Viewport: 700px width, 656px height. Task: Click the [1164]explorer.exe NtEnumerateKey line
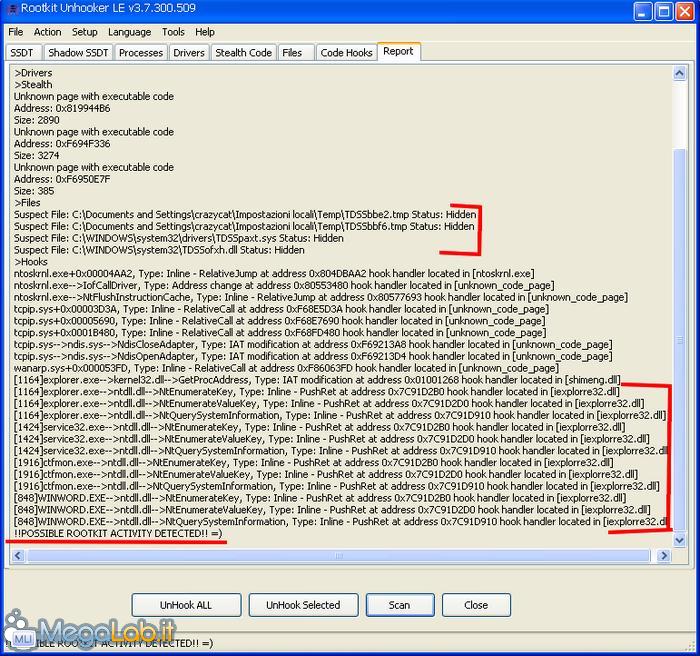coord(317,392)
